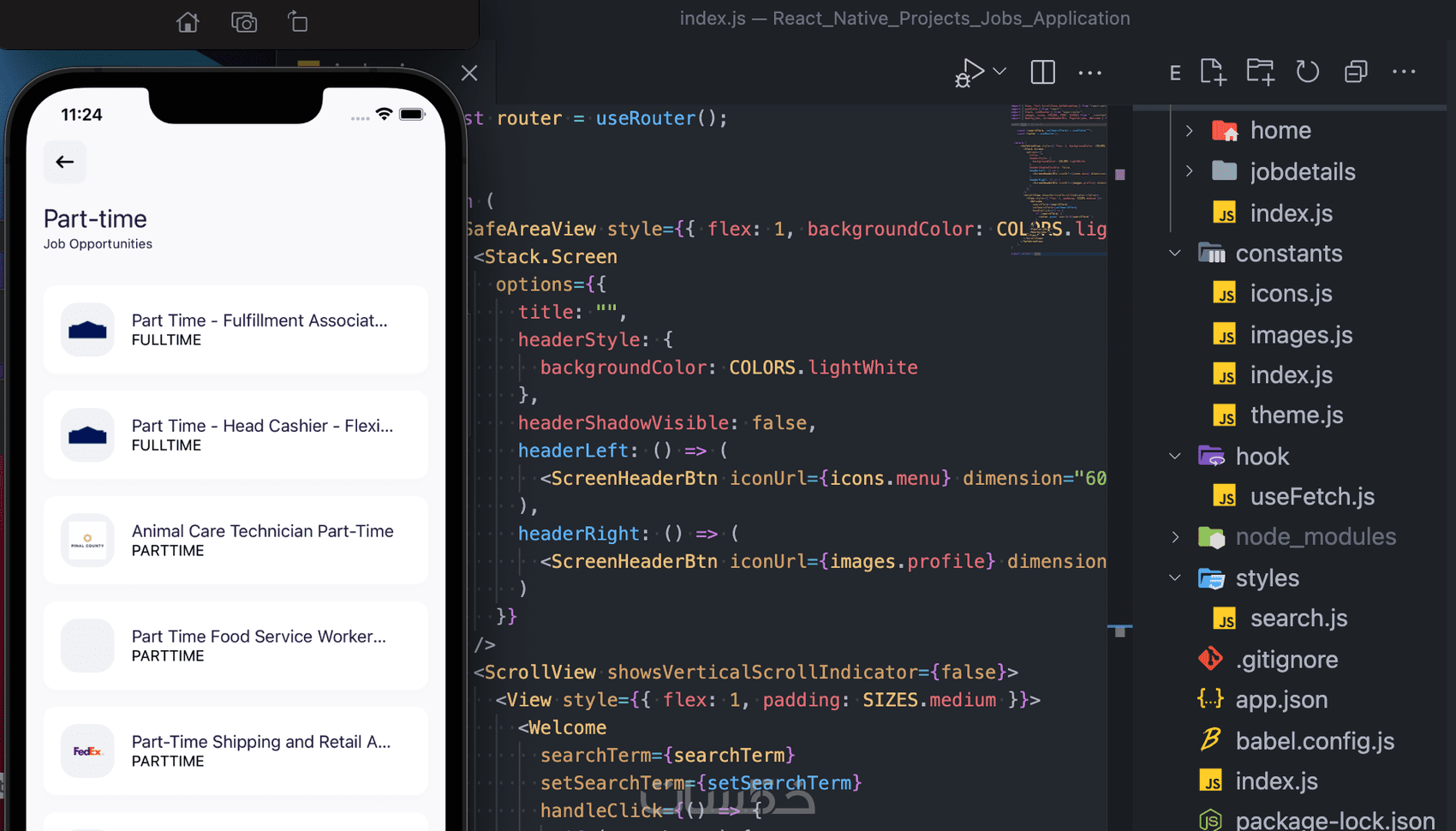Open Animal Care Technician Part-Time card

point(236,541)
